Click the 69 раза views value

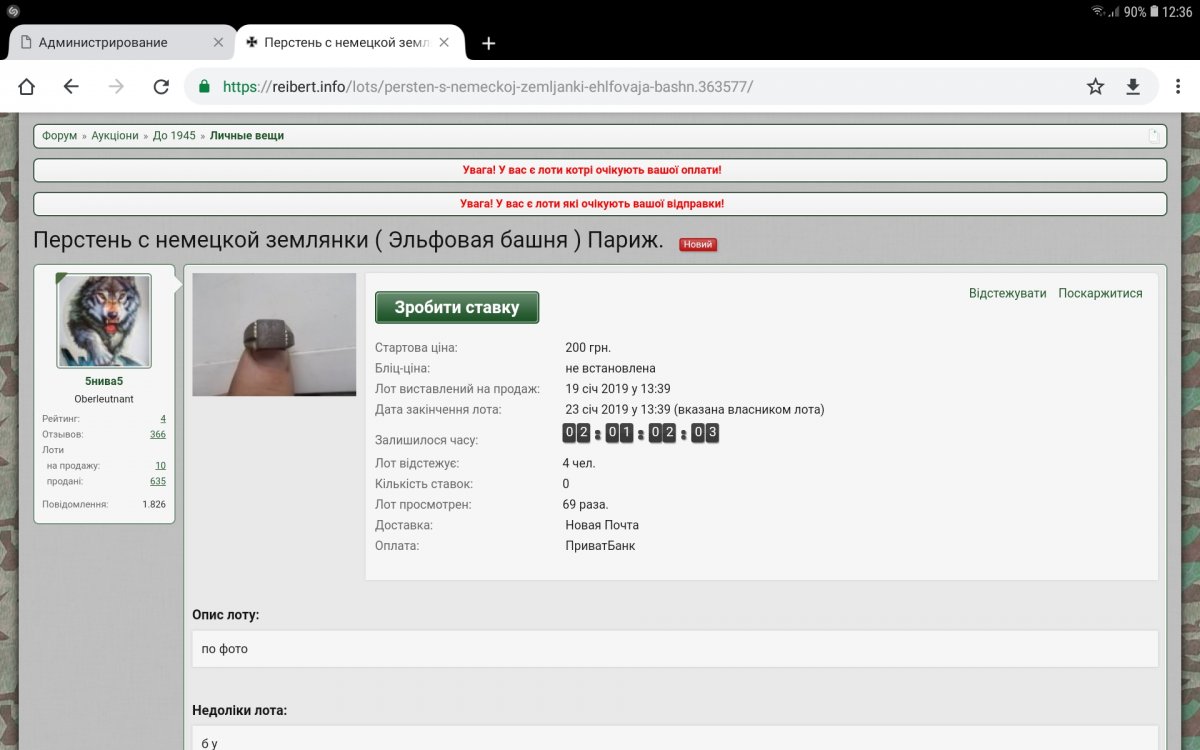585,504
